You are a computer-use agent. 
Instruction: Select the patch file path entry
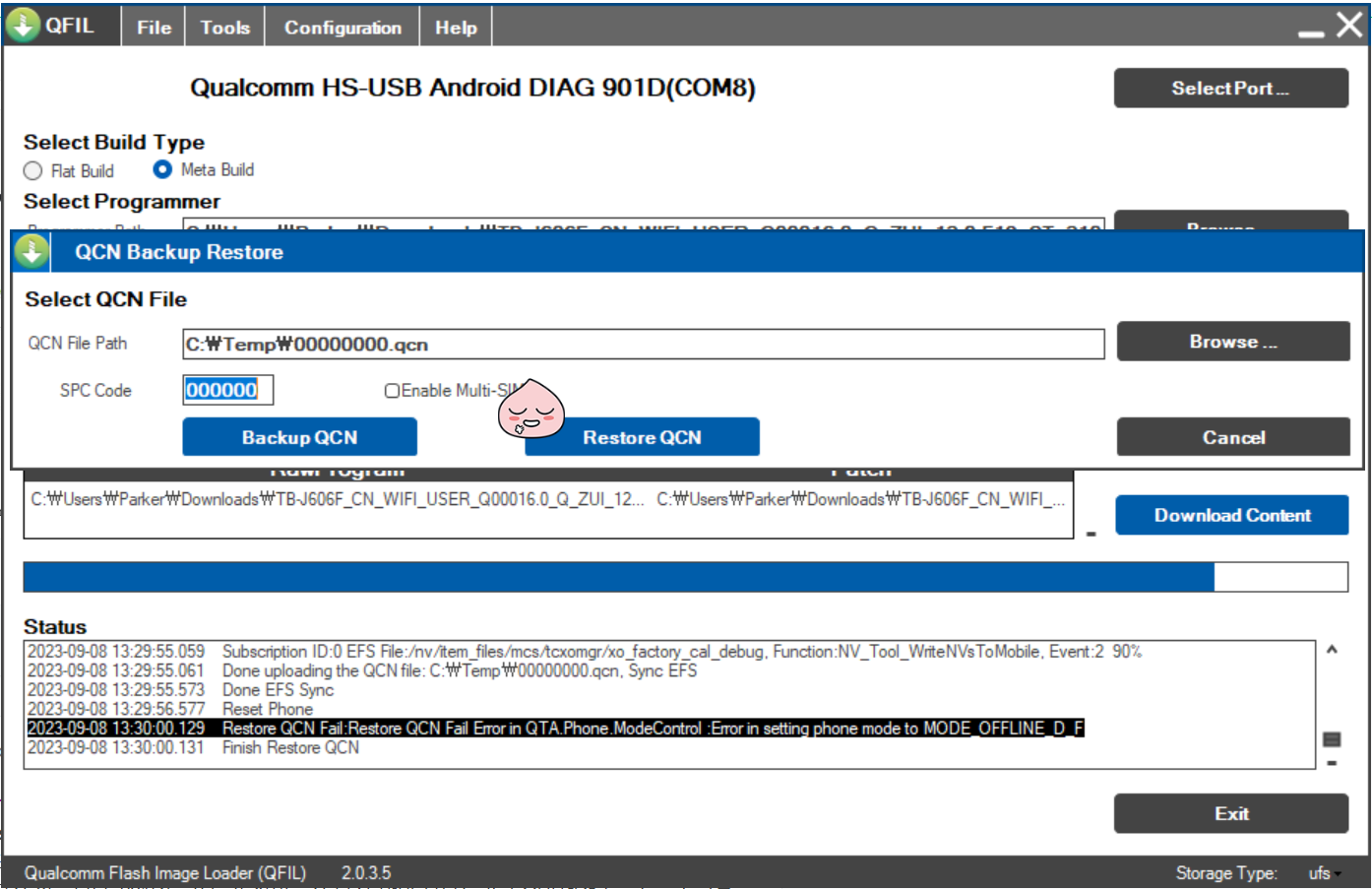point(861,499)
